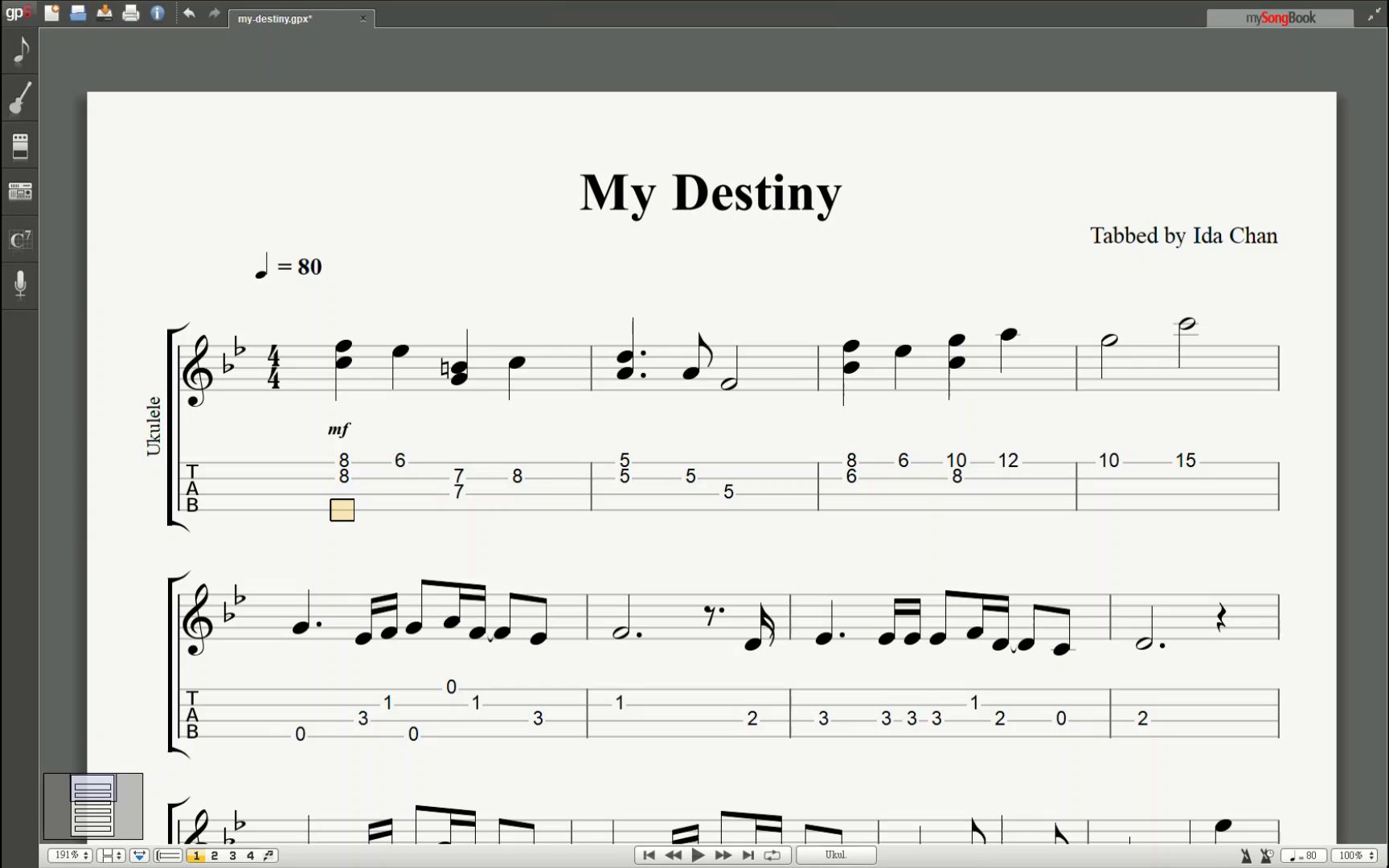Screen dimensions: 1389x868
Task: Open the note edition panel
Action: click(x=20, y=51)
